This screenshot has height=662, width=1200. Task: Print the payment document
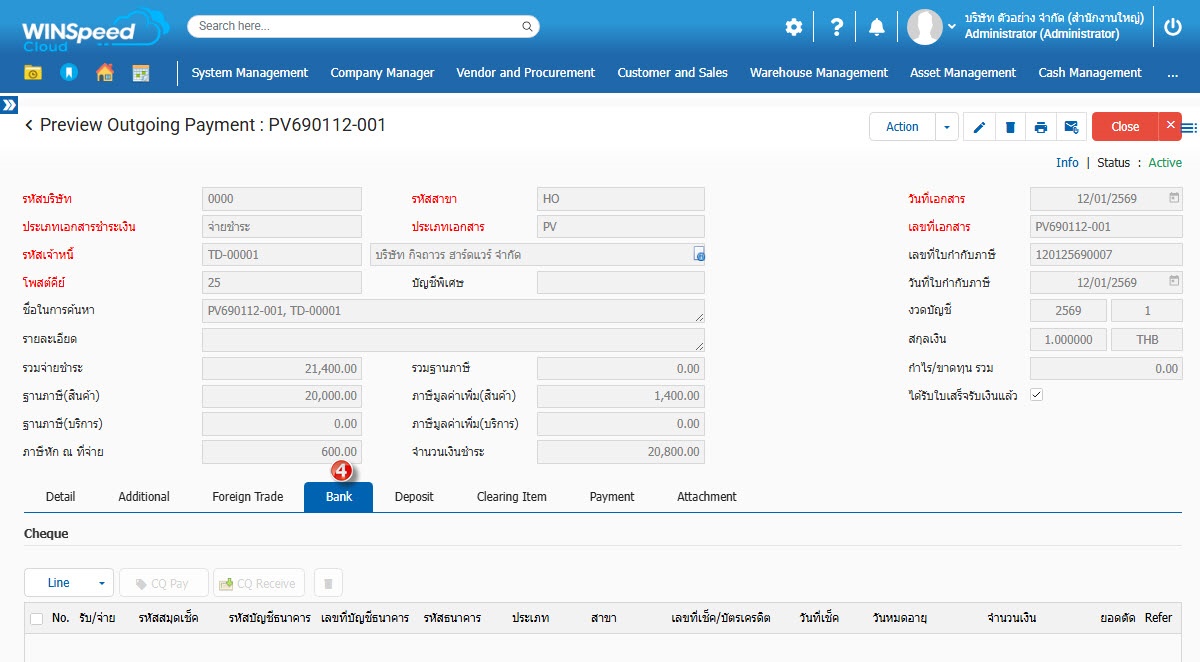[1041, 127]
